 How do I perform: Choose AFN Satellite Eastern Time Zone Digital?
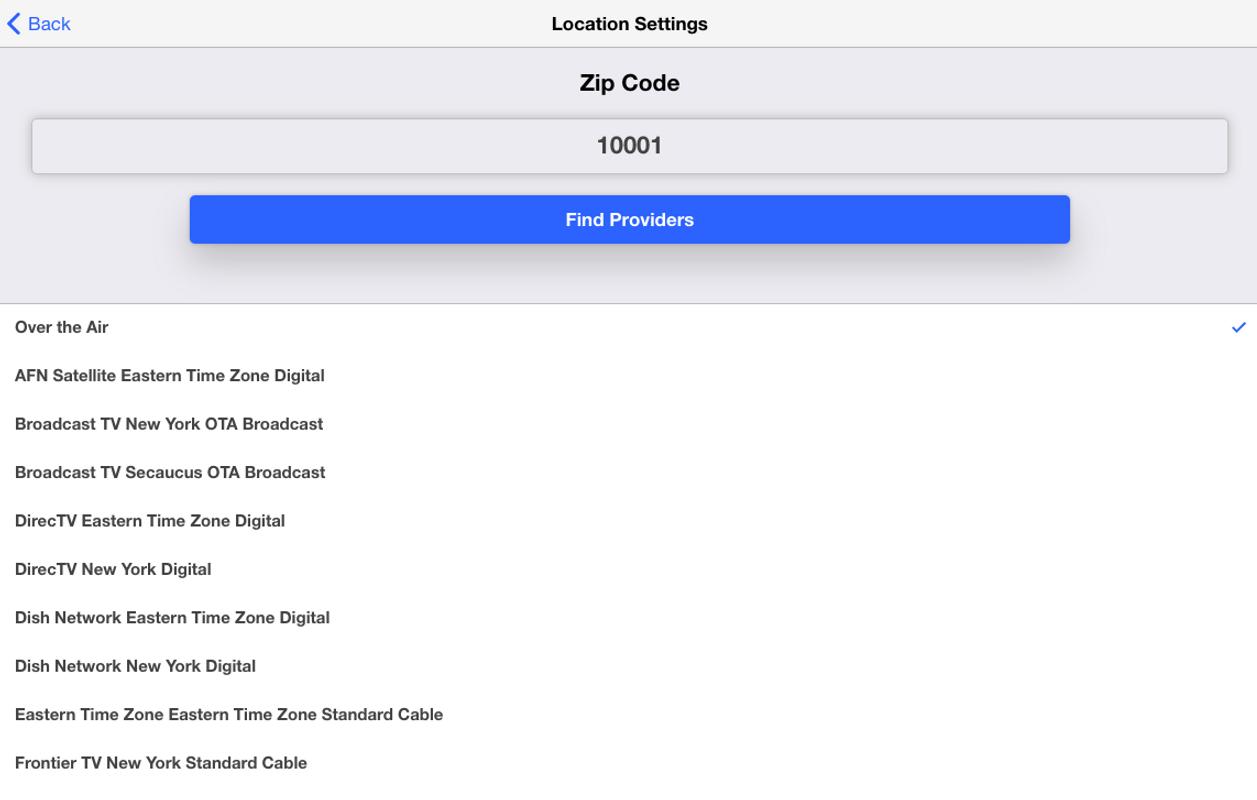pyautogui.click(x=628, y=376)
